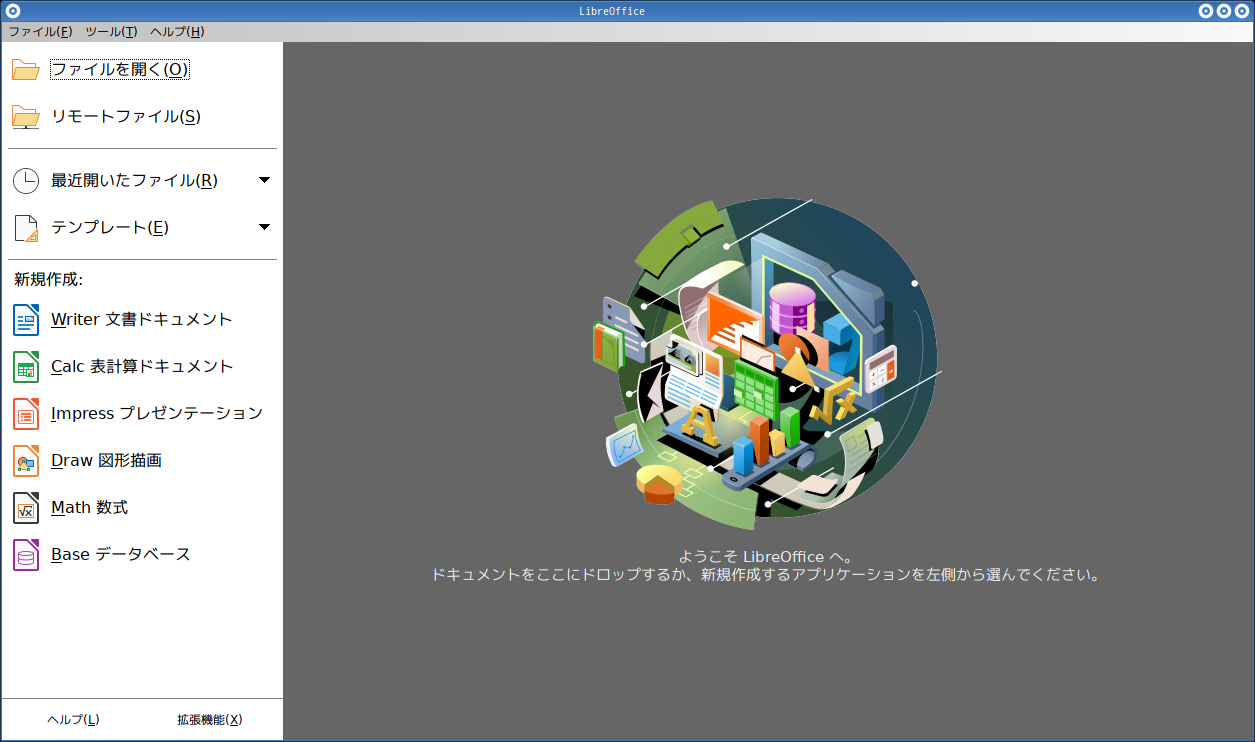Viewport: 1255px width, 742px height.
Task: Open the ツール(T) menu
Action: pyautogui.click(x=111, y=32)
